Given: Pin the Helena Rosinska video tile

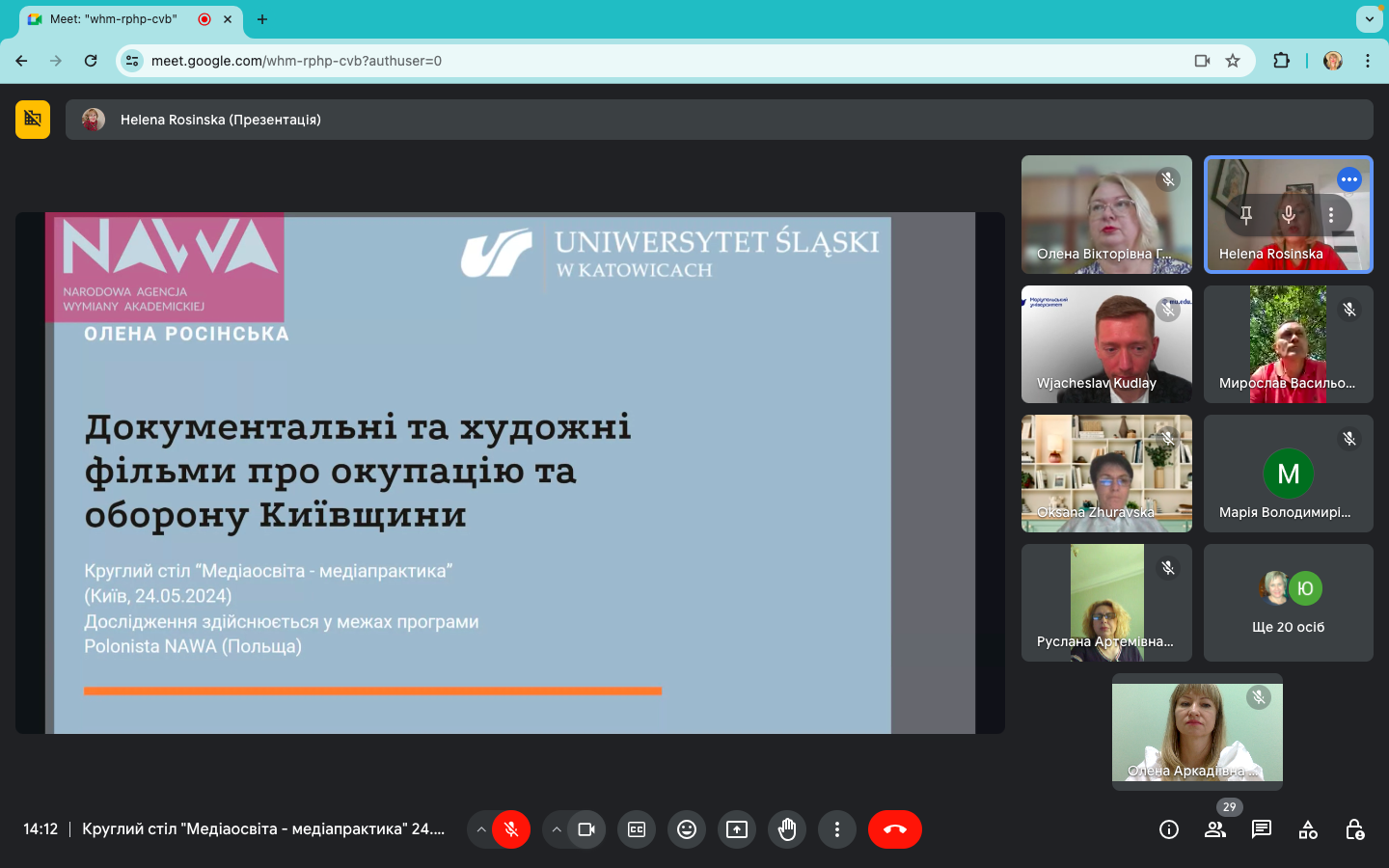Looking at the screenshot, I should coord(1246,215).
